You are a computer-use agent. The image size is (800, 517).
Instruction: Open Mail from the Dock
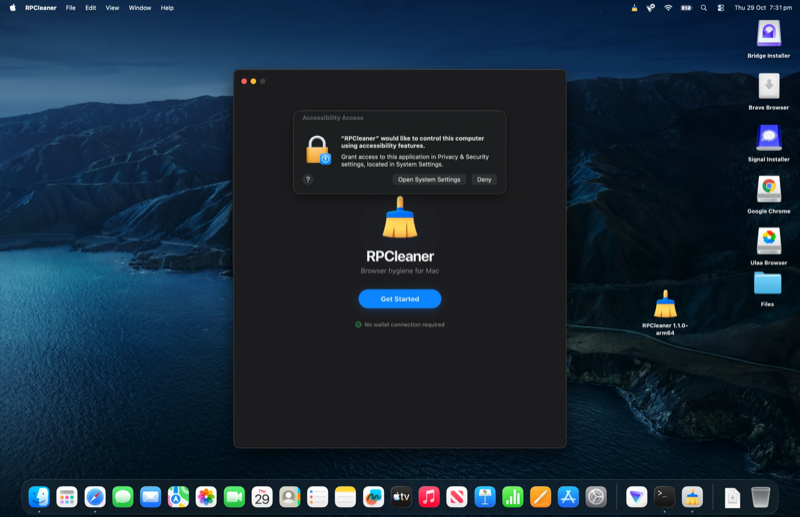(151, 497)
